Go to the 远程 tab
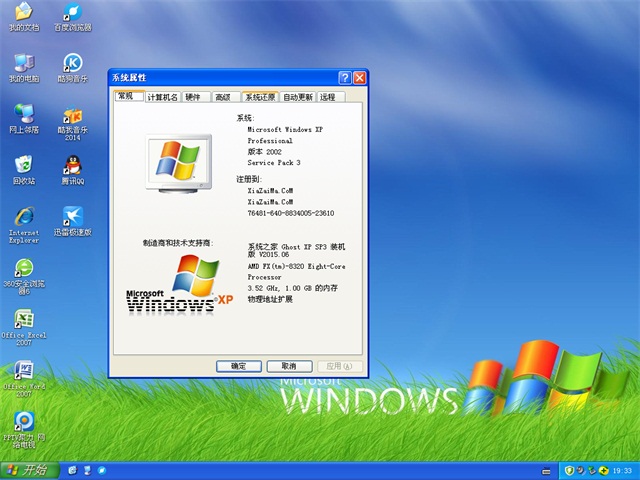 point(327,97)
